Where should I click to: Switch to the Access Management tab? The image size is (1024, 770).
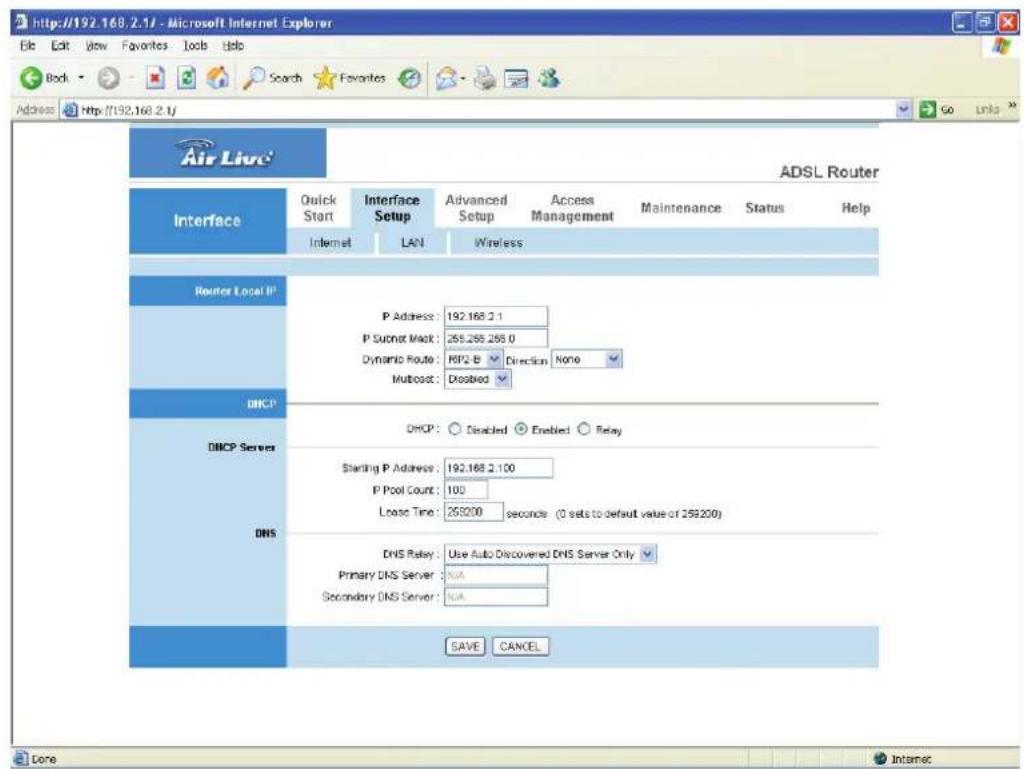pos(572,208)
